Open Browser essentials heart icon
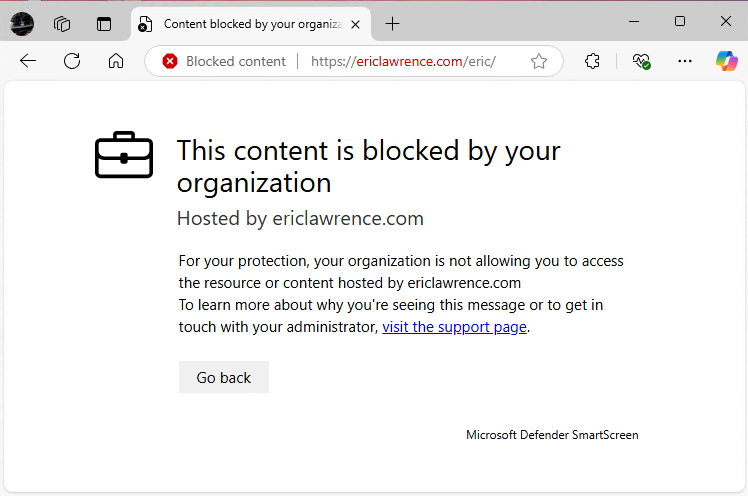This screenshot has height=496, width=748. point(641,61)
